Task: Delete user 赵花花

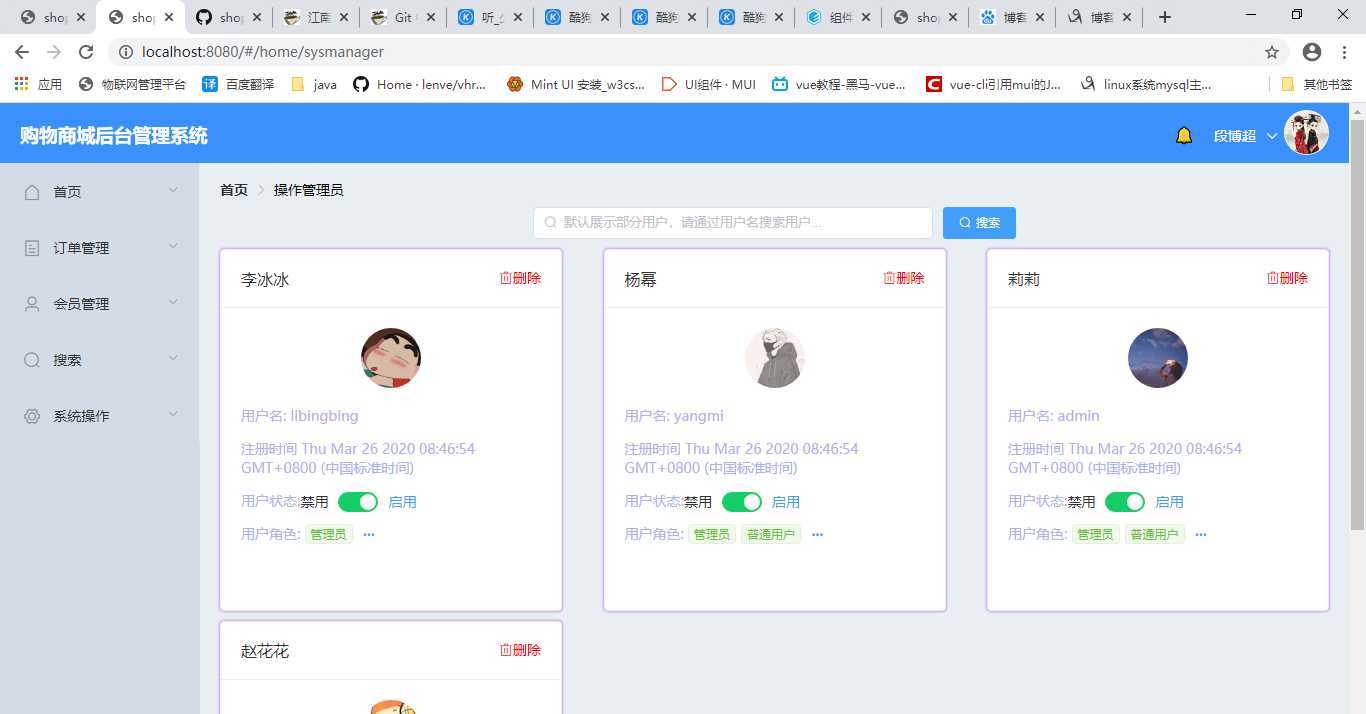Action: 520,650
